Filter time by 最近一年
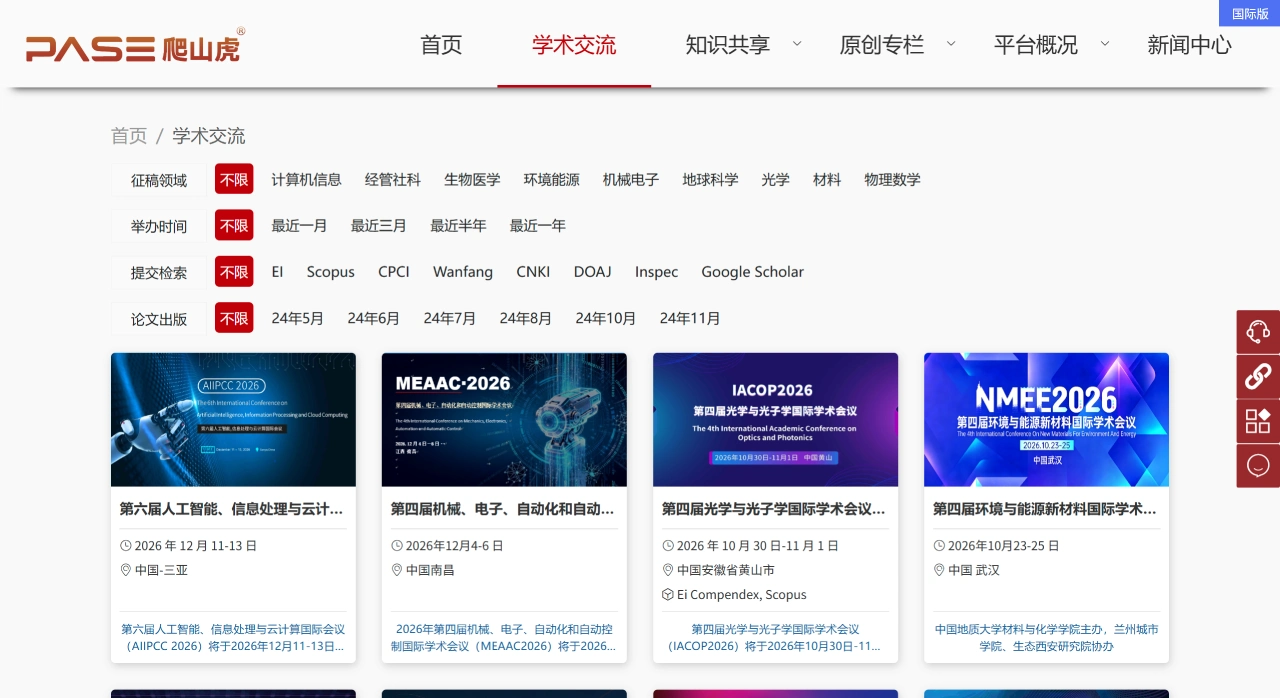This screenshot has width=1280, height=698. pyautogui.click(x=538, y=226)
